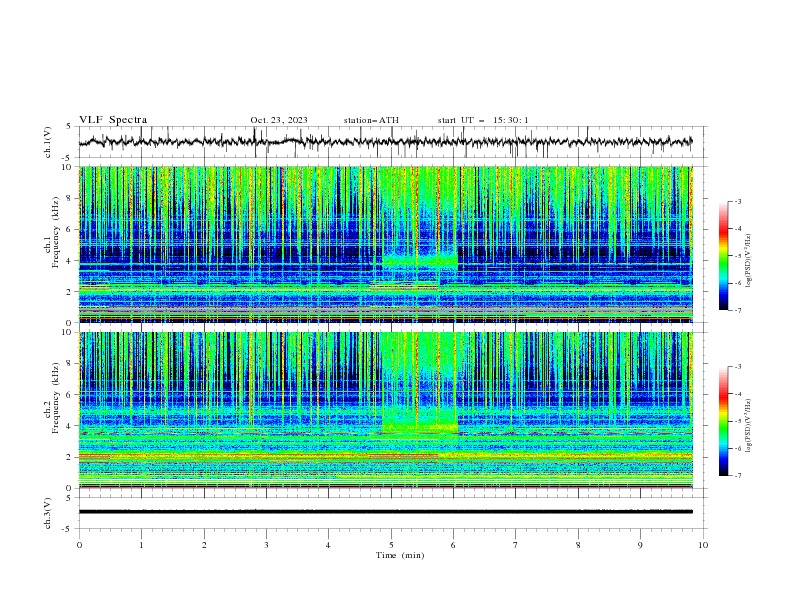The height and width of the screenshot is (612, 792).
Task: Click time axis tick label "2"
Action: click(204, 545)
